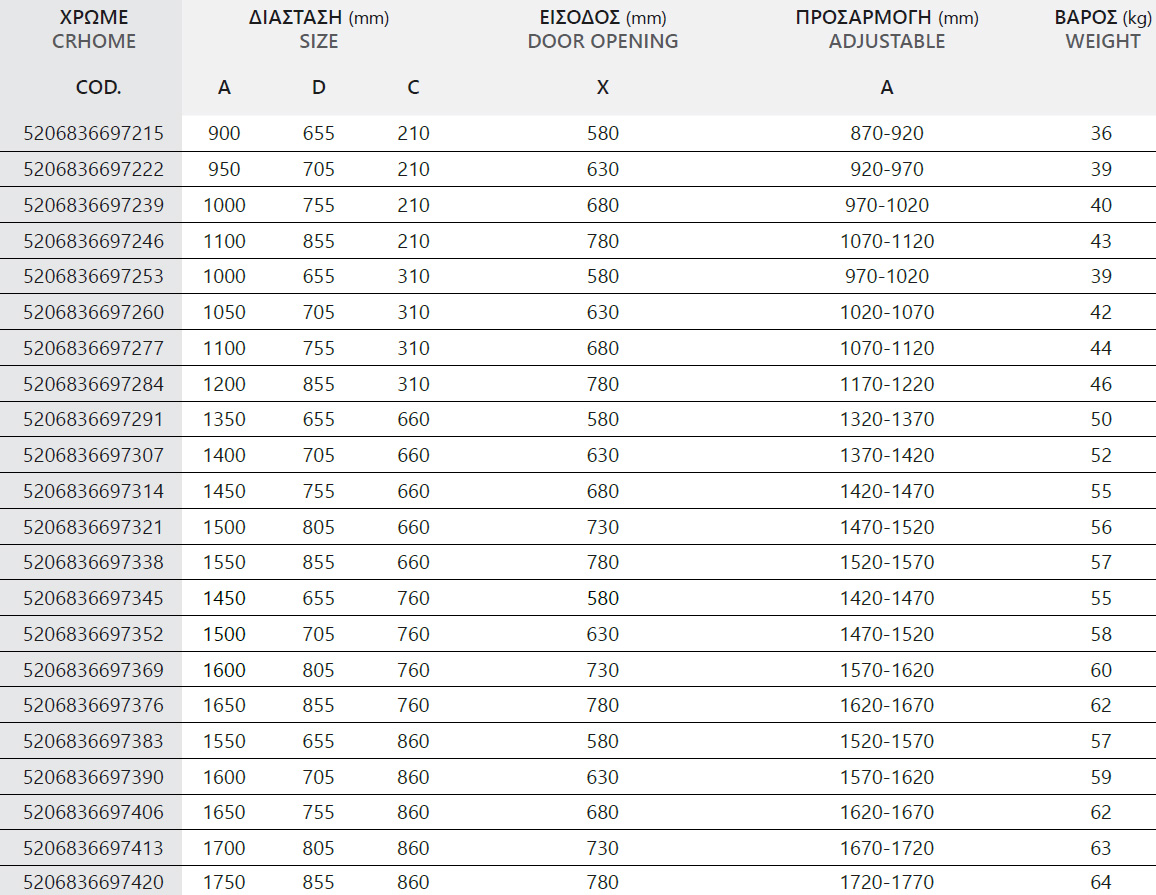Click the ΔΙΑΣΤΑΣΗ SIZE header

(318, 29)
